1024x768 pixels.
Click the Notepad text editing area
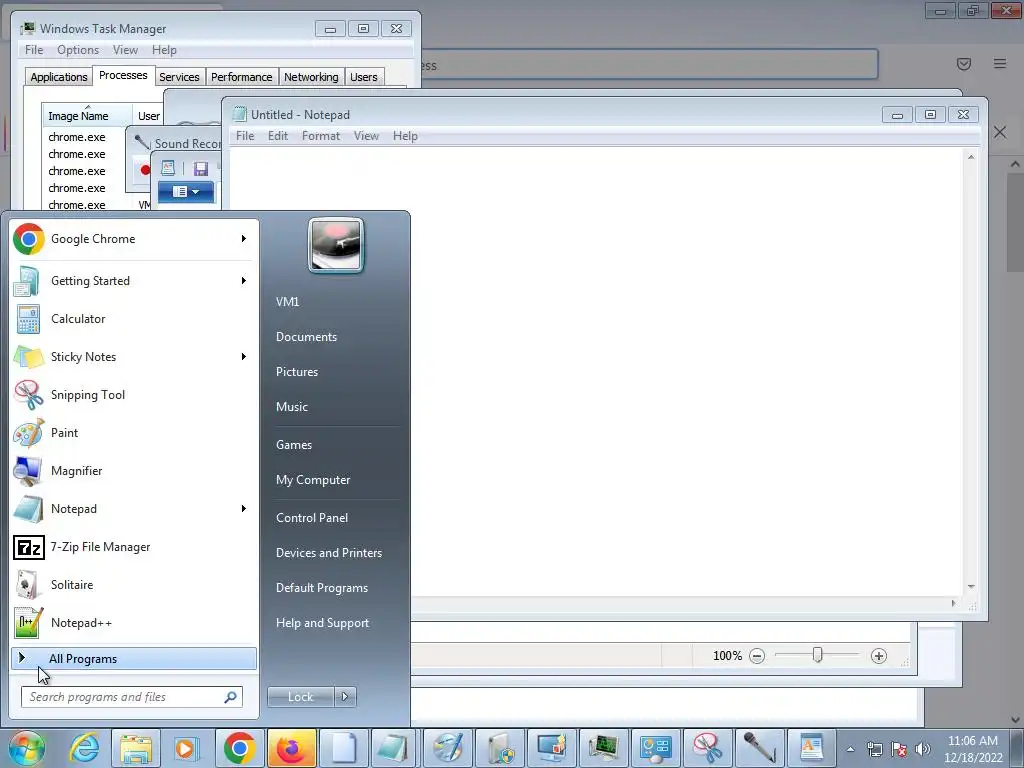pos(596,372)
